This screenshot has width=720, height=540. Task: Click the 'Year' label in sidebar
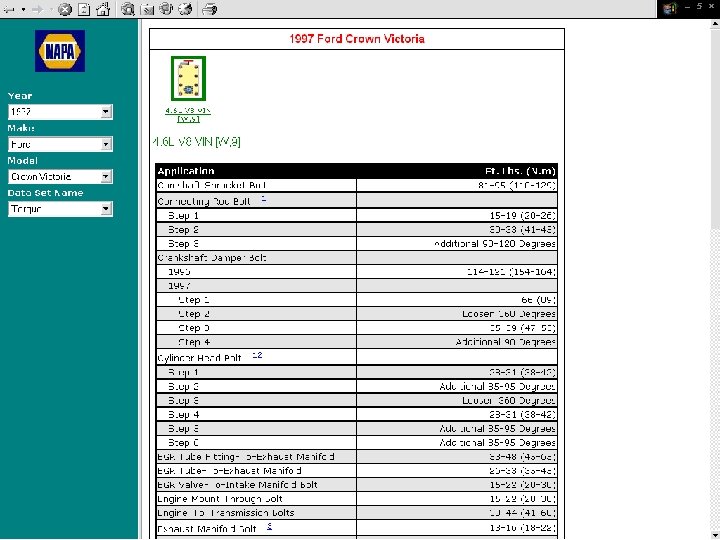(x=20, y=96)
